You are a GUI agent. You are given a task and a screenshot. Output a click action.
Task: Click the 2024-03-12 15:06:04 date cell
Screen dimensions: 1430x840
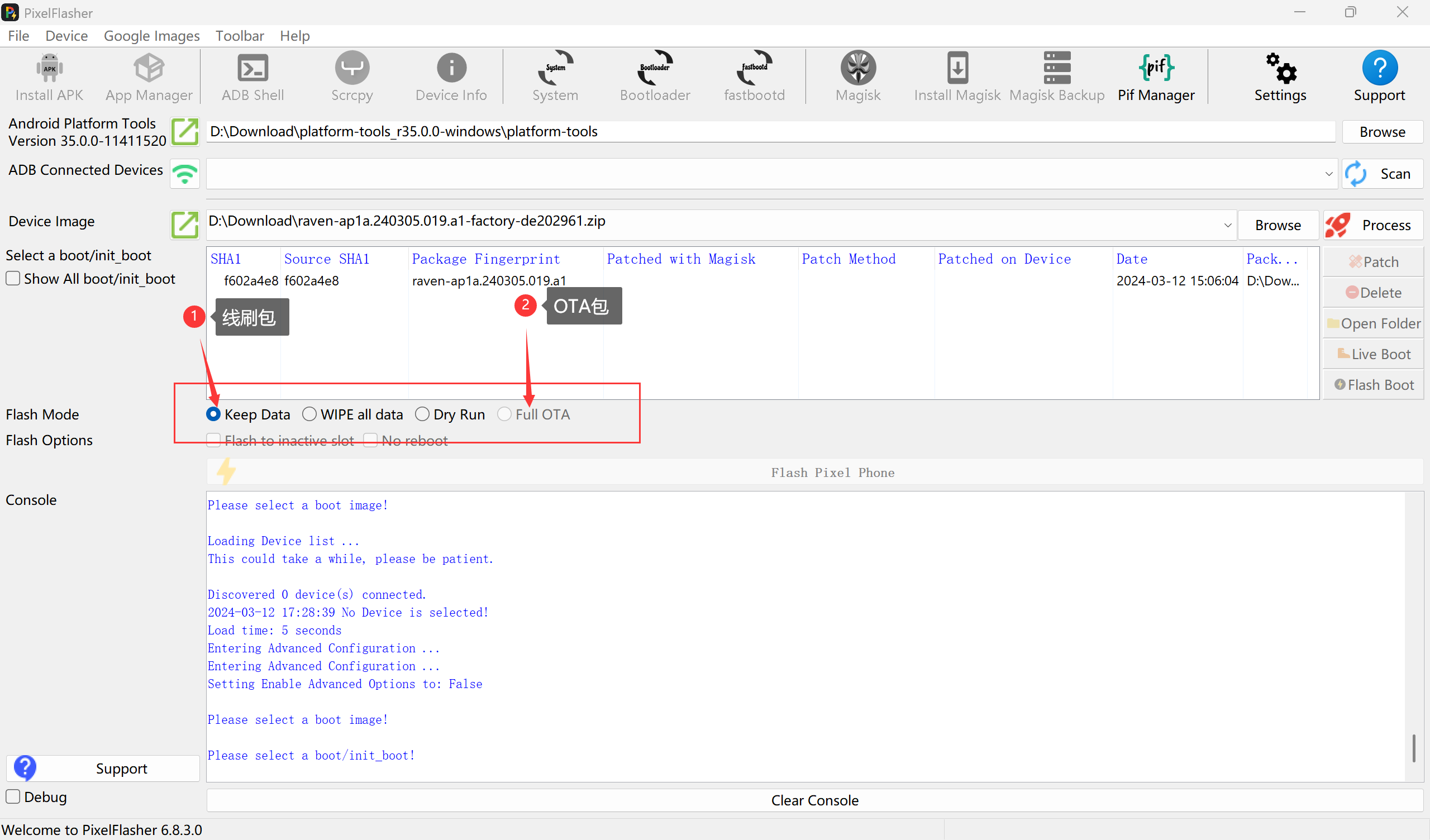pos(1177,280)
